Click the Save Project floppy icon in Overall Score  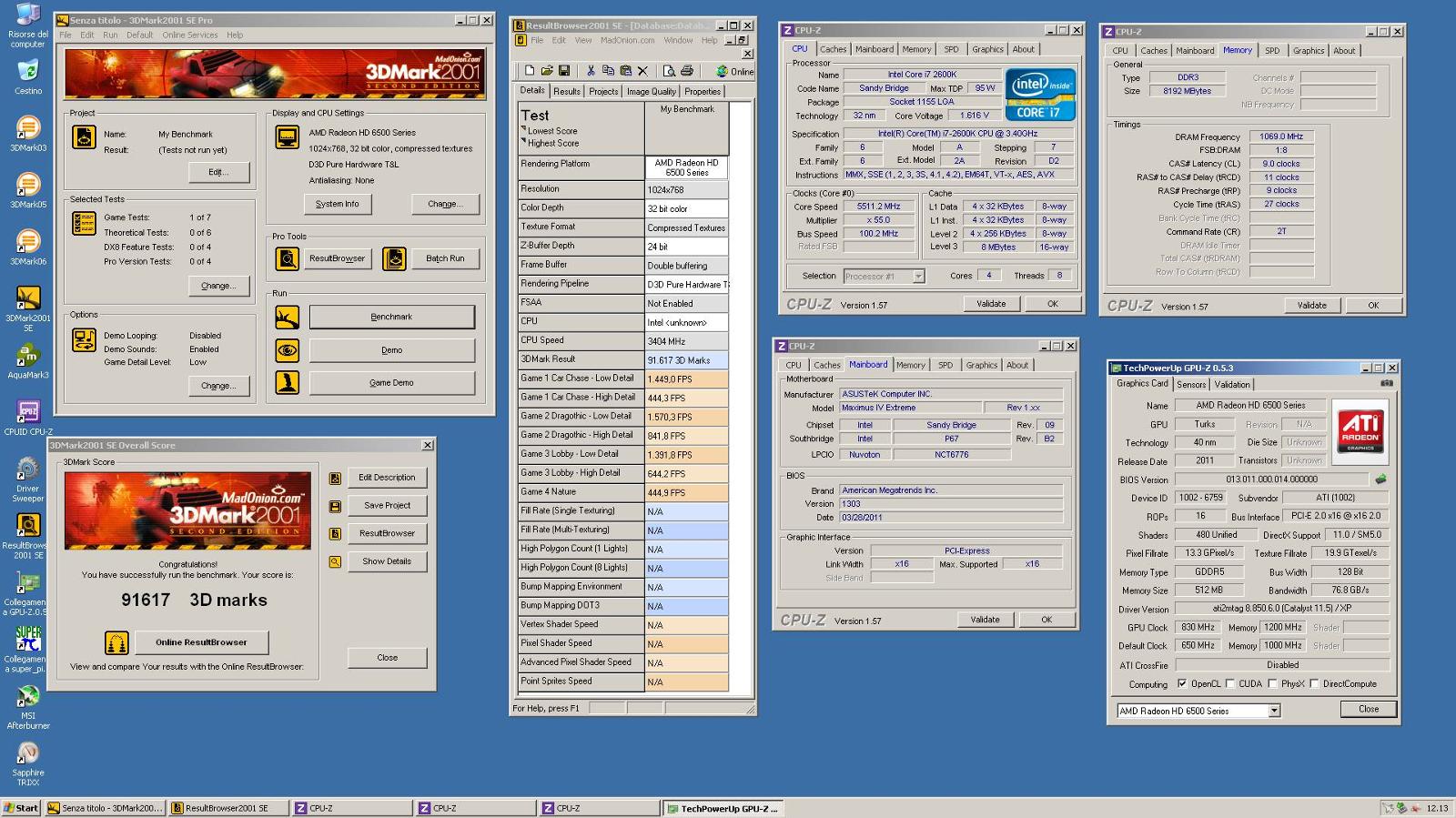pos(335,506)
